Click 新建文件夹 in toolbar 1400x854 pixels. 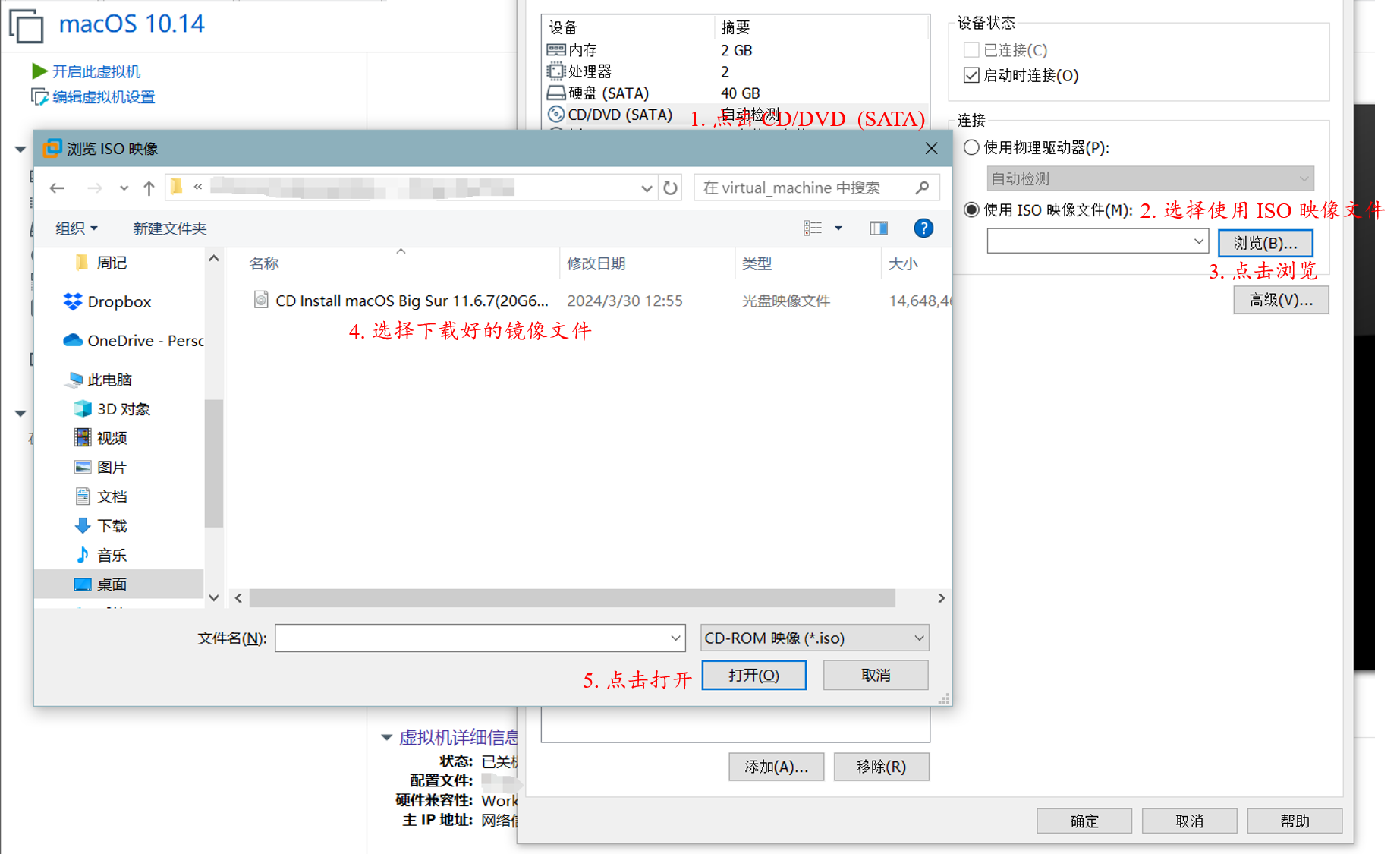click(170, 228)
